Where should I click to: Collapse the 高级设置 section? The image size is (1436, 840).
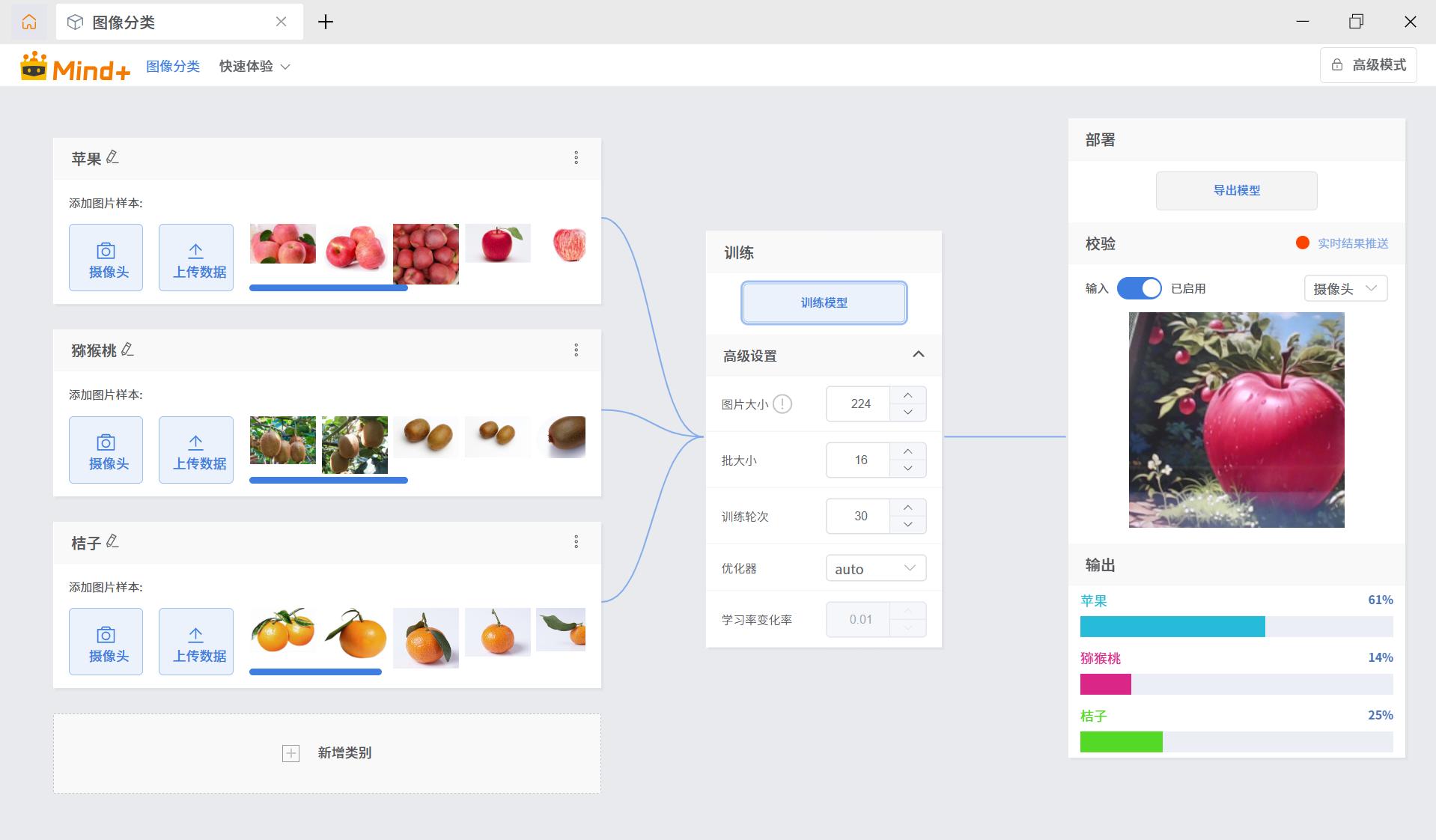[918, 355]
